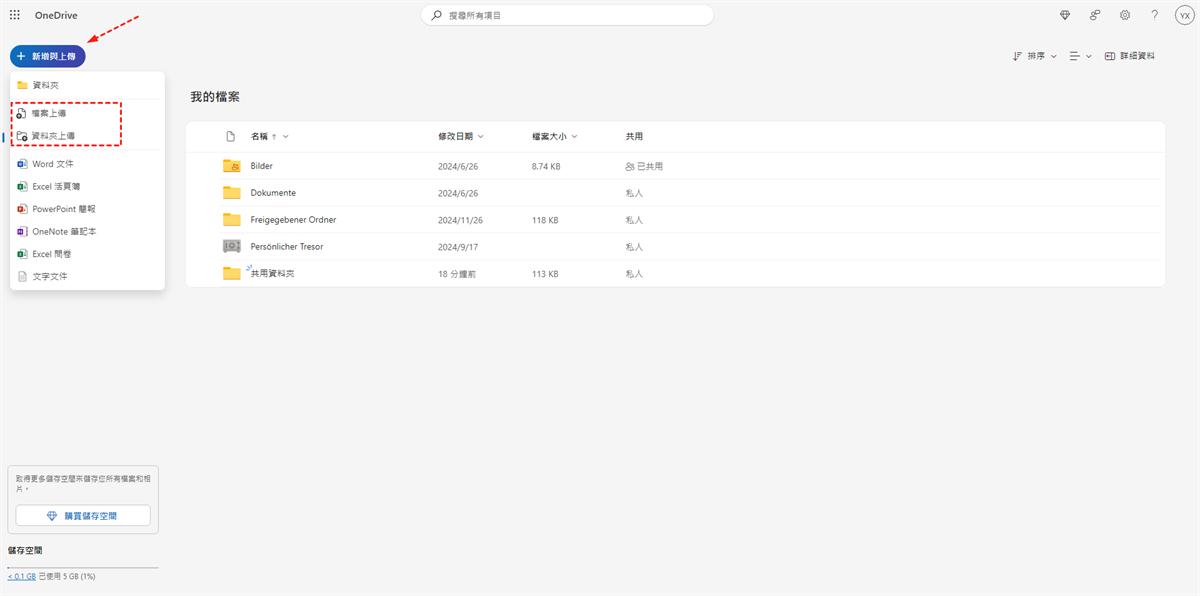1200x596 pixels.
Task: Click the 搜尋所有項目 search field
Action: 566,15
